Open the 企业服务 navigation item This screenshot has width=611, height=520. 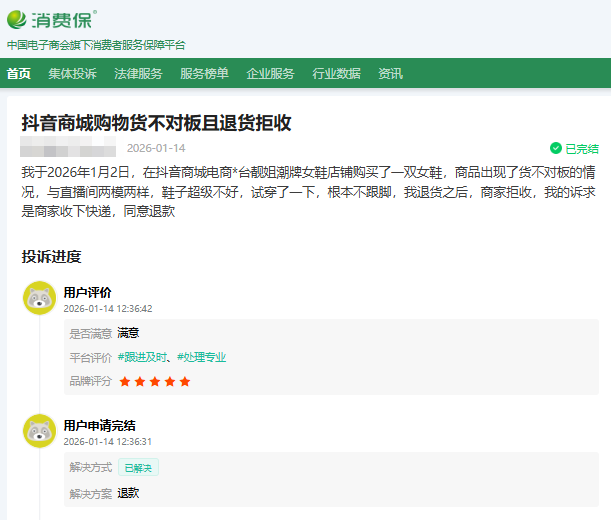tap(270, 74)
